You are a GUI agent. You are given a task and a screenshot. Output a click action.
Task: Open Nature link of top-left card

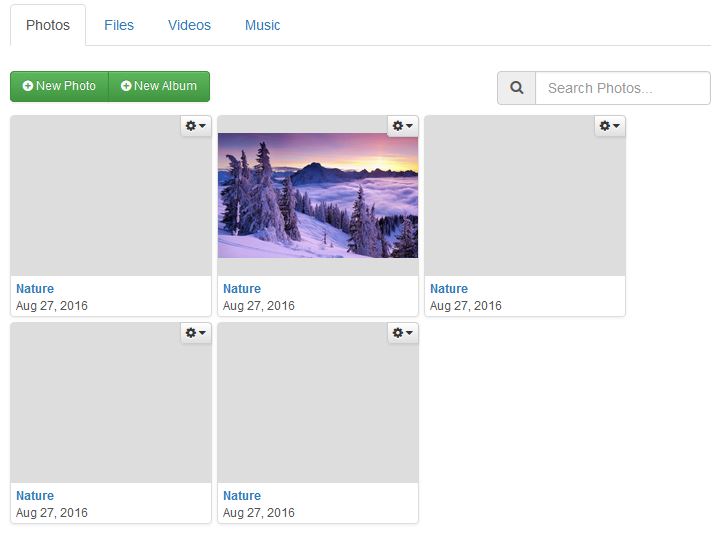point(35,289)
